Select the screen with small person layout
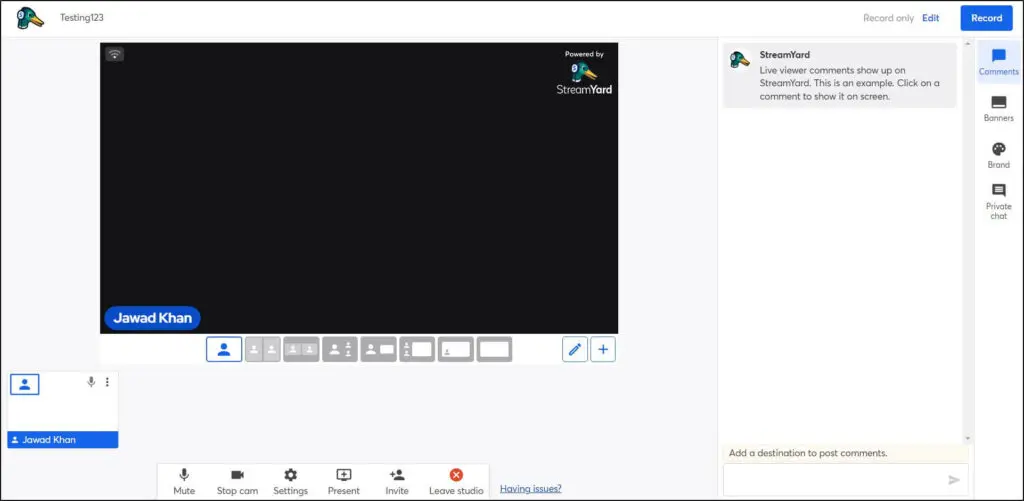This screenshot has width=1024, height=501. click(x=456, y=349)
